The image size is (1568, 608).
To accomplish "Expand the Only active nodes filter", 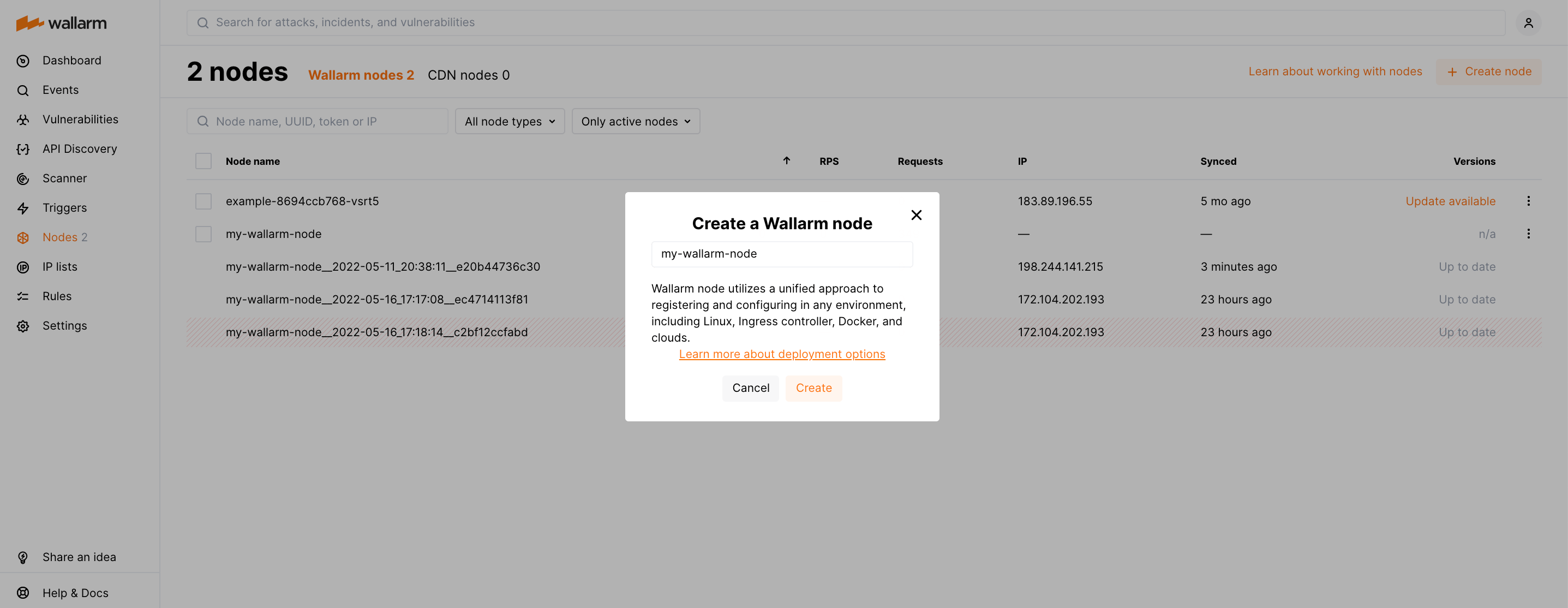I will coord(636,121).
